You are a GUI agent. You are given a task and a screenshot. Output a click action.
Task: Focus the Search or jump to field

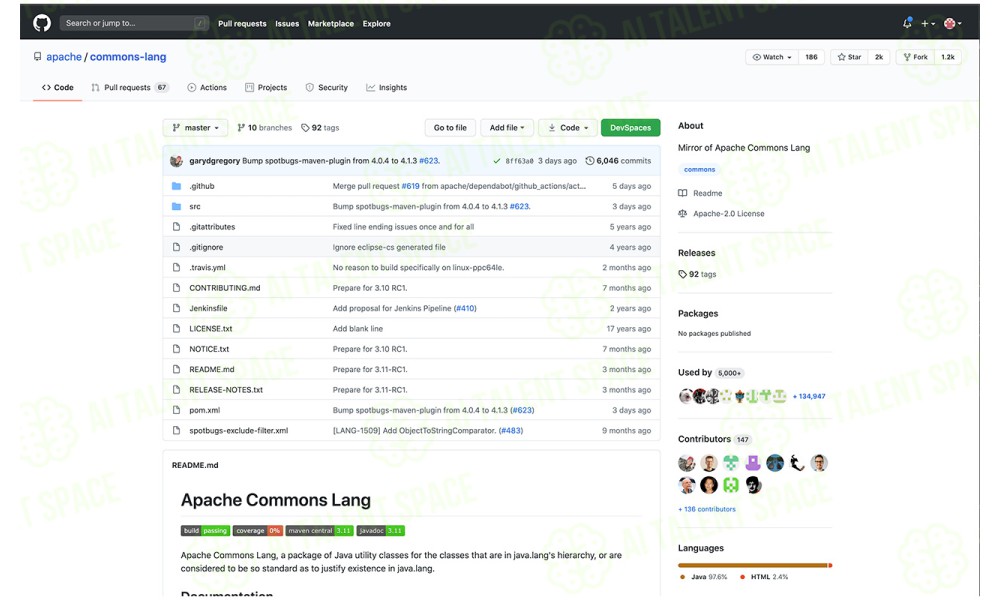pos(134,23)
